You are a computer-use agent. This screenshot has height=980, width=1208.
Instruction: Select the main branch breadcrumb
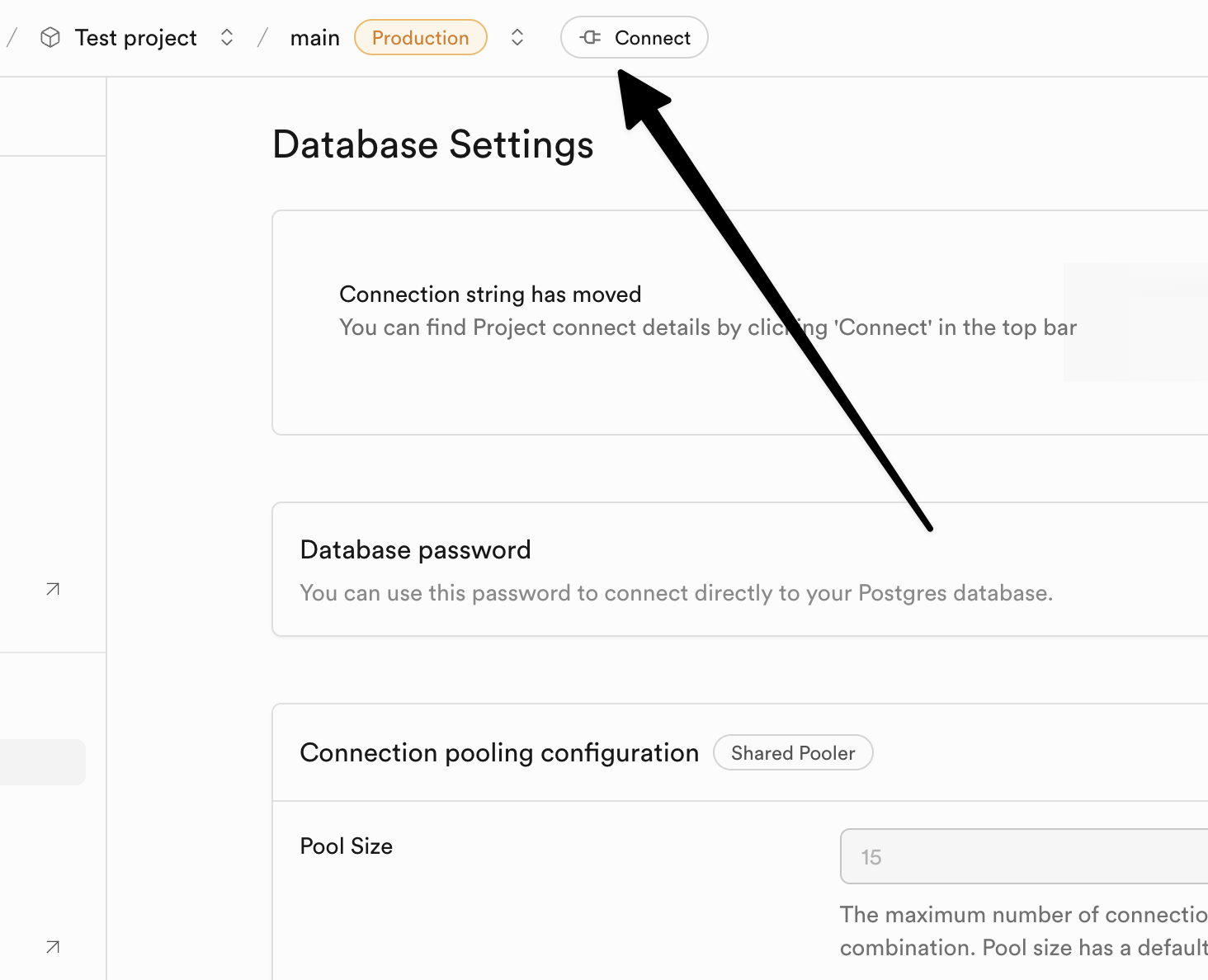pyautogui.click(x=314, y=38)
